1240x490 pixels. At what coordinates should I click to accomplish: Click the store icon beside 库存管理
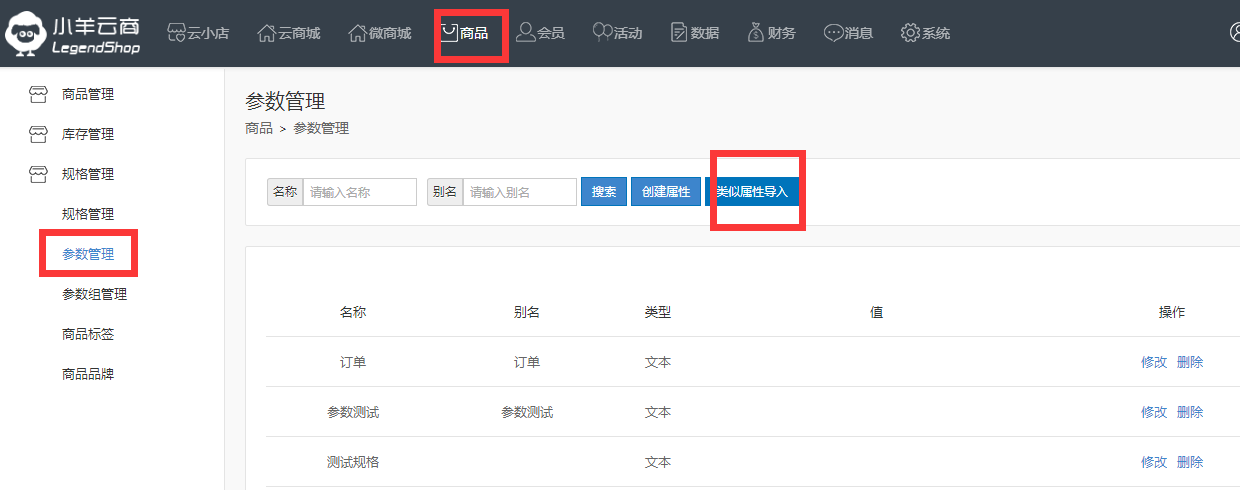coord(38,134)
